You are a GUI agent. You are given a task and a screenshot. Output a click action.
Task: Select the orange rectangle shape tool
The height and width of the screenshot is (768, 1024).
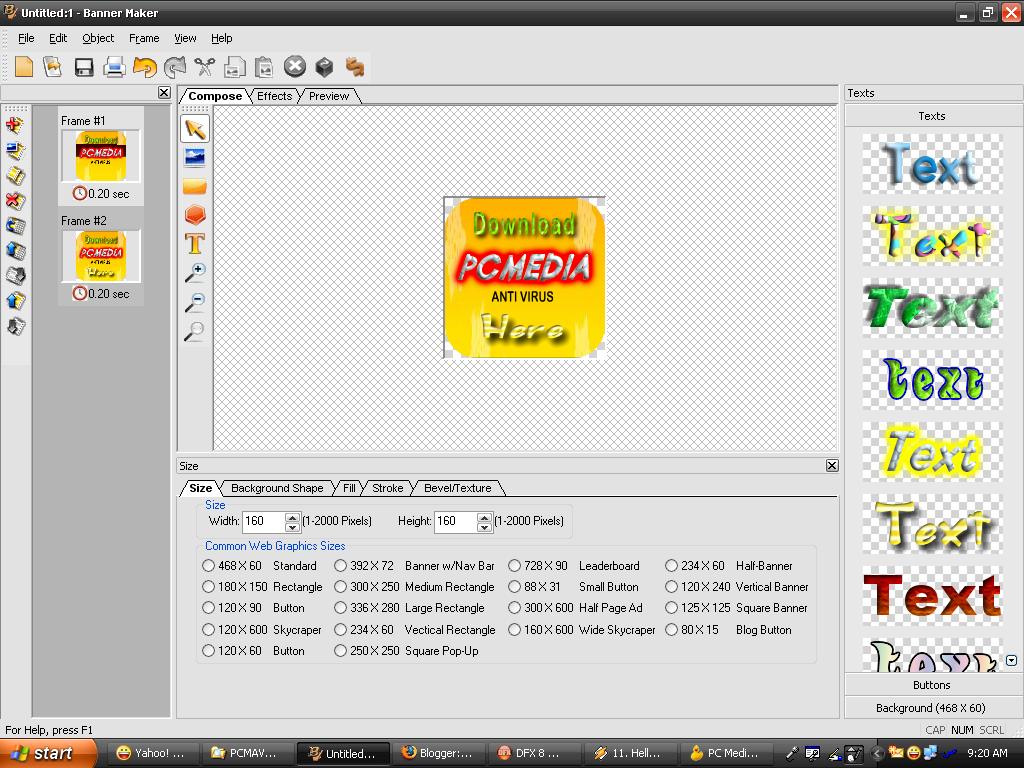tap(195, 187)
